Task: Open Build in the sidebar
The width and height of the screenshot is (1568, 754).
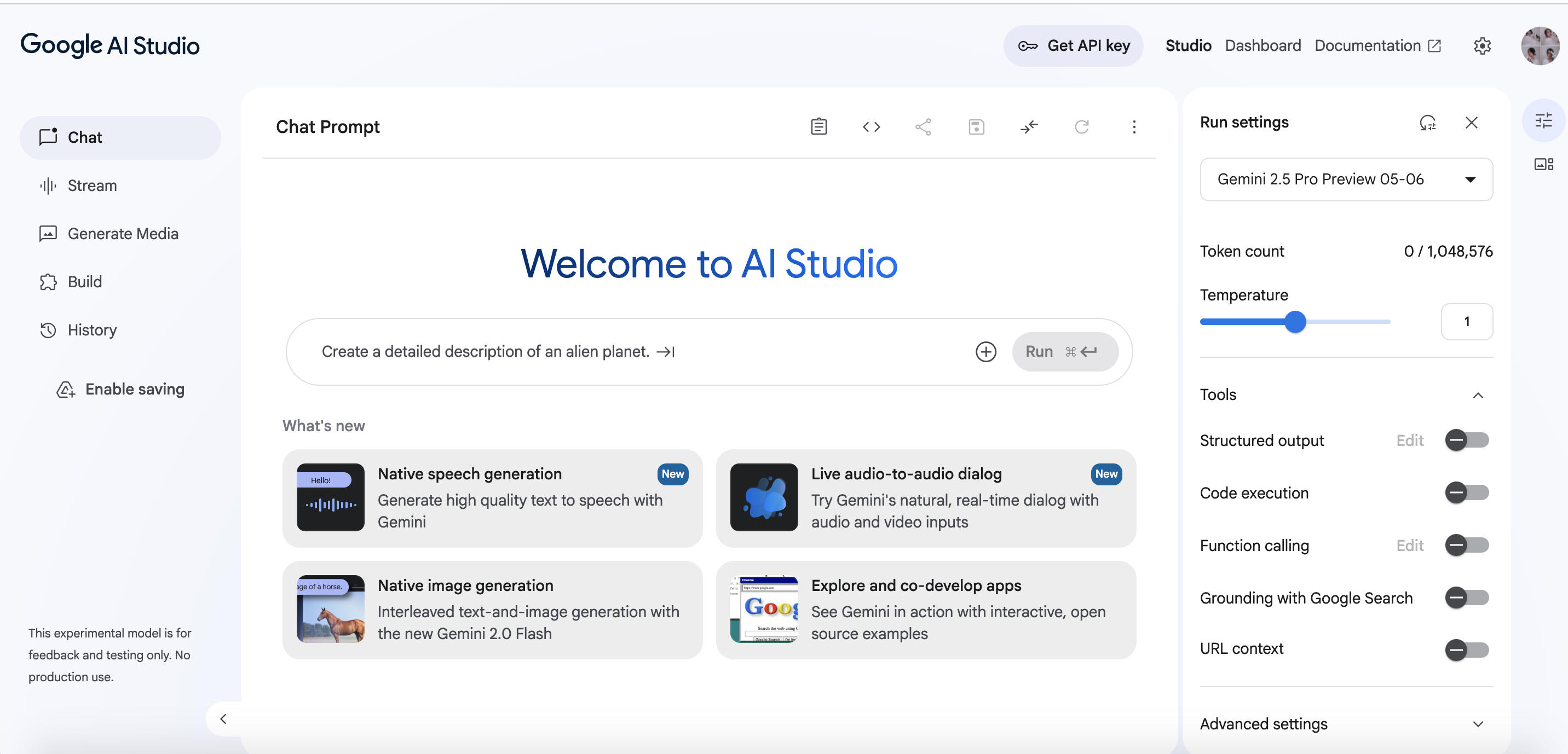Action: 120,282
